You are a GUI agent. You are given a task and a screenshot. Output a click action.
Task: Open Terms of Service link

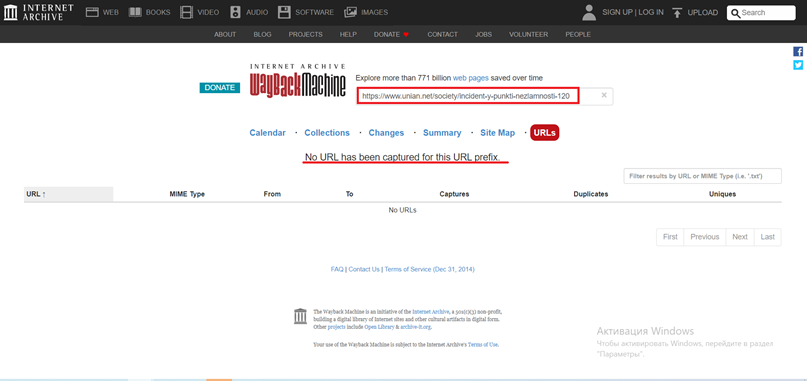coord(429,269)
